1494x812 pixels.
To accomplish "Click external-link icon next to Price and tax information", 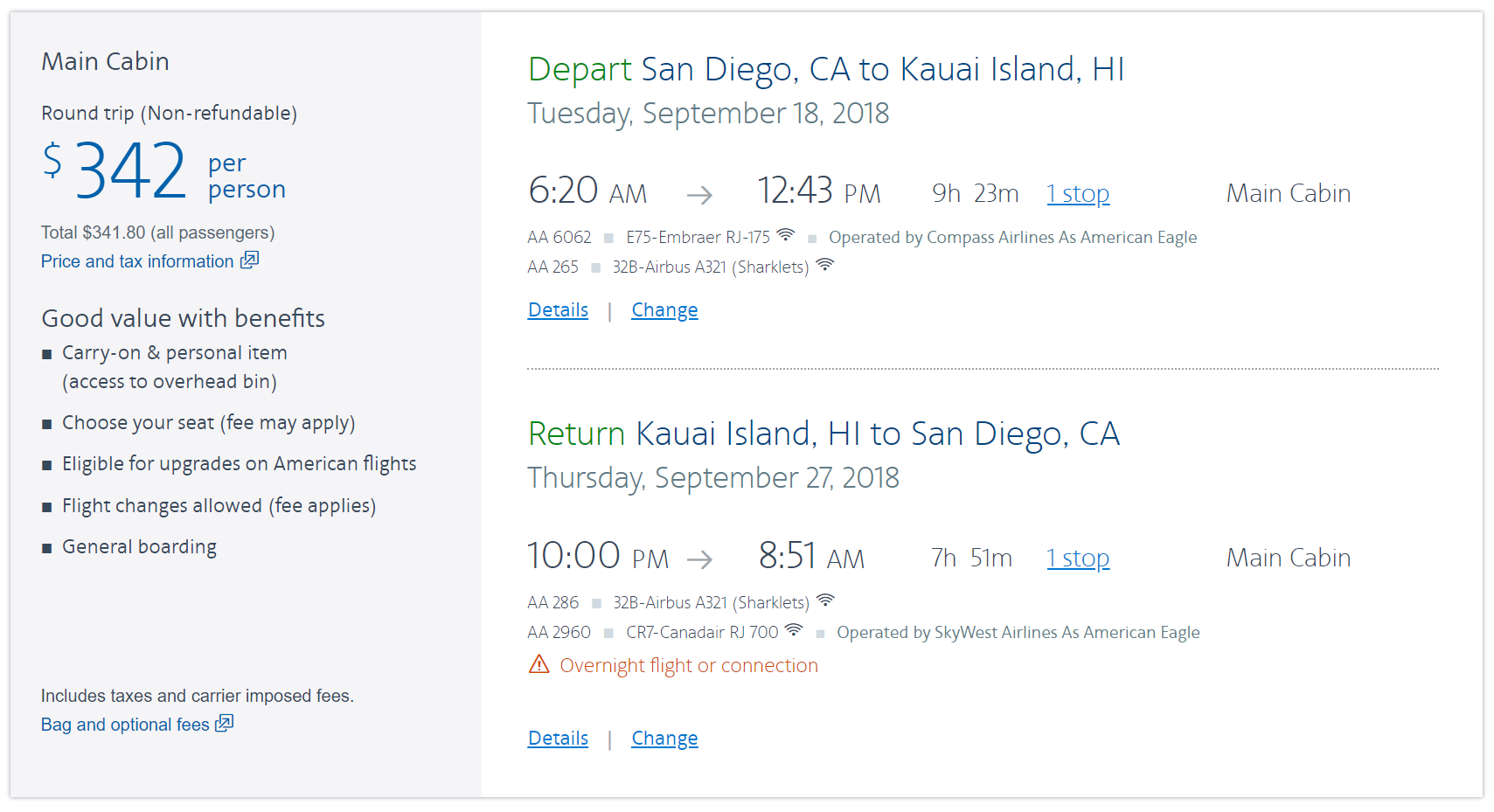I will (250, 260).
